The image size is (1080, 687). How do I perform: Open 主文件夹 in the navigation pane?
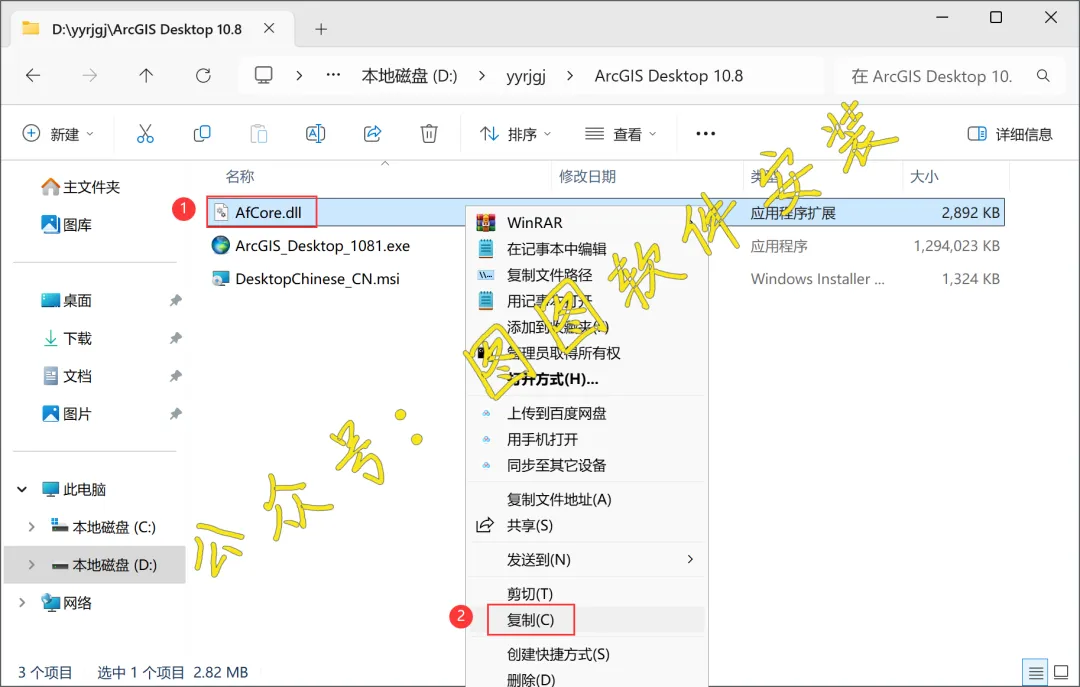click(80, 187)
